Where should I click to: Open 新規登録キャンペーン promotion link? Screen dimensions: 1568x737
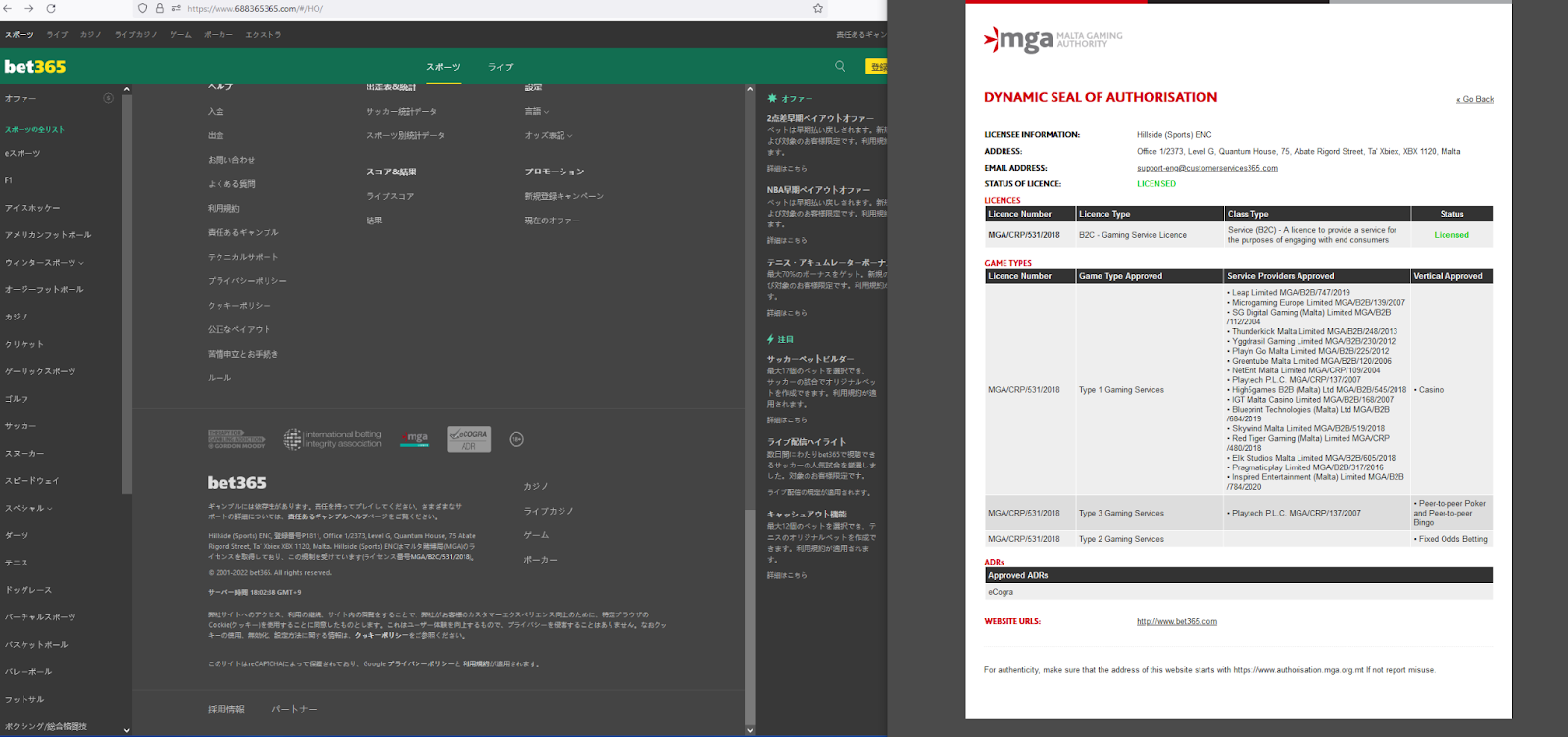(563, 196)
